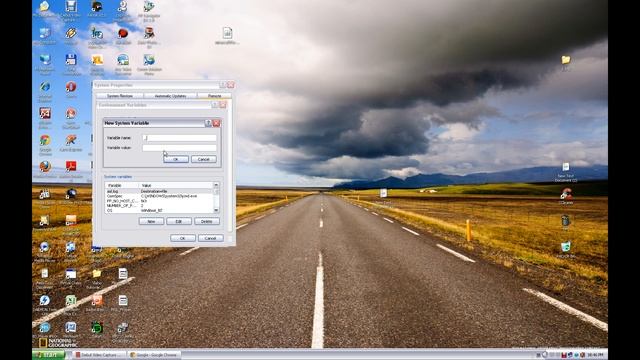640x360 pixels.
Task: Click system variables list scroll-down arrow
Action: point(216,210)
